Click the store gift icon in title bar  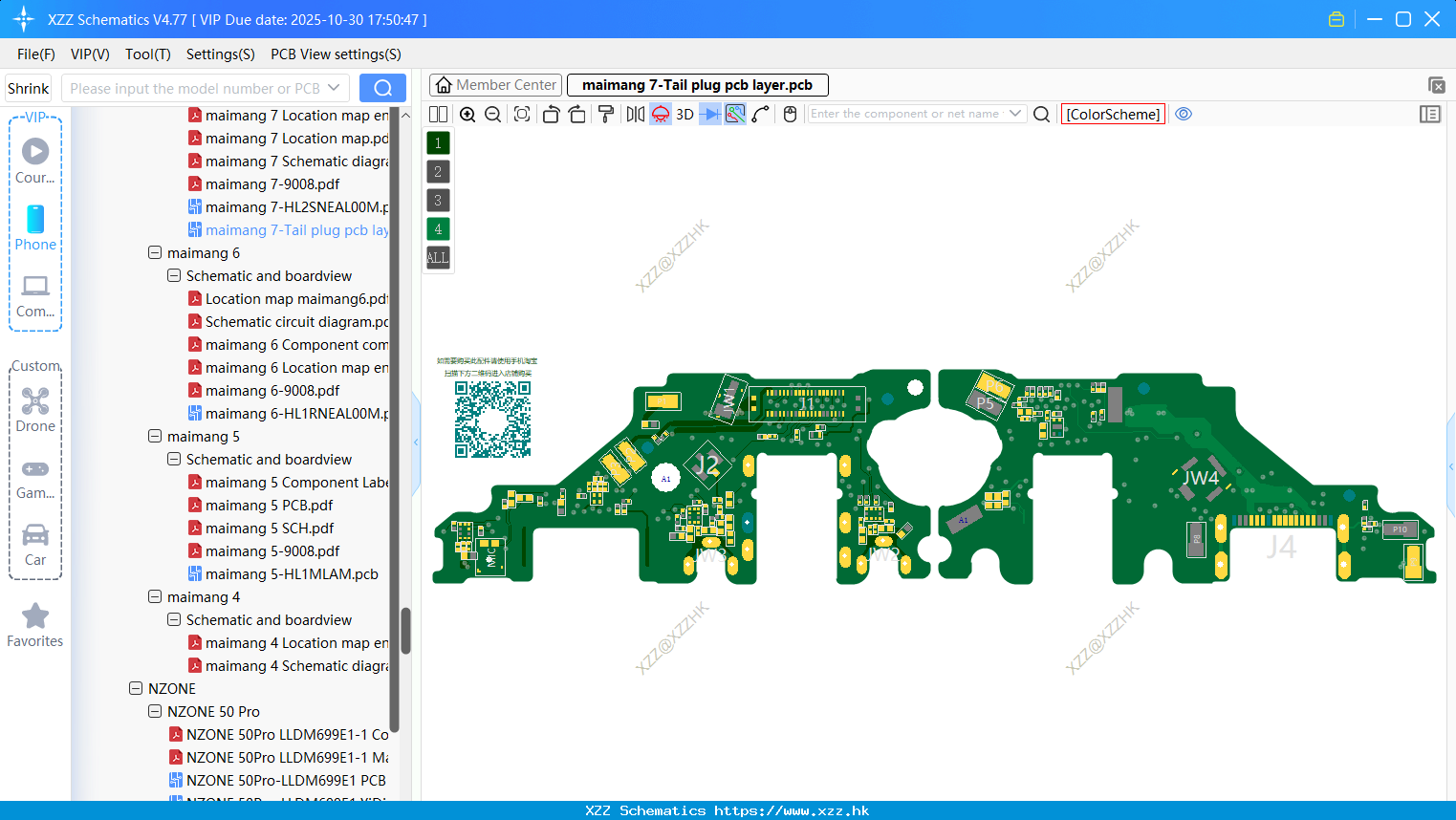1336,19
